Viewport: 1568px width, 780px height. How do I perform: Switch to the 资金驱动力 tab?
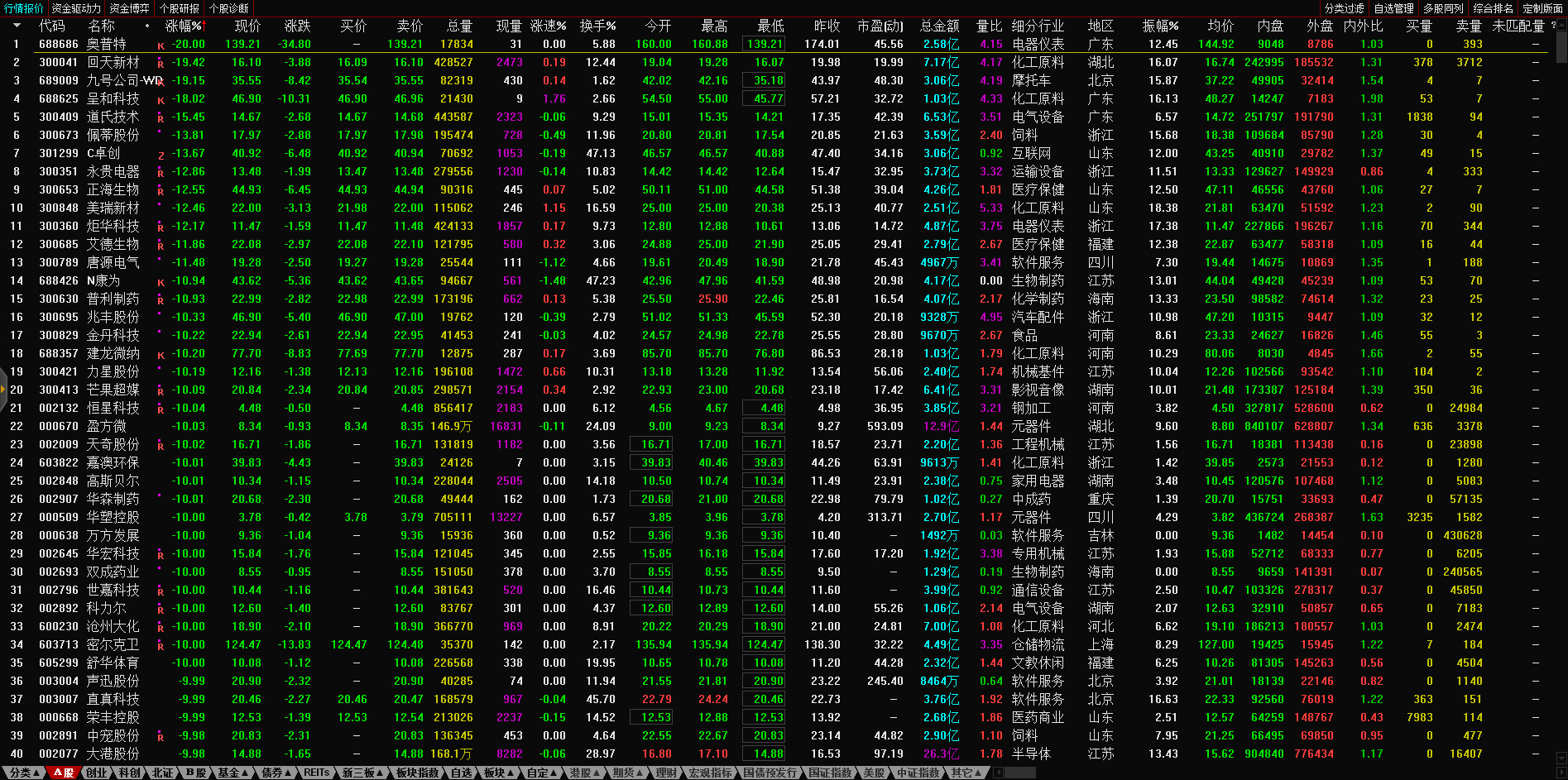pos(75,8)
